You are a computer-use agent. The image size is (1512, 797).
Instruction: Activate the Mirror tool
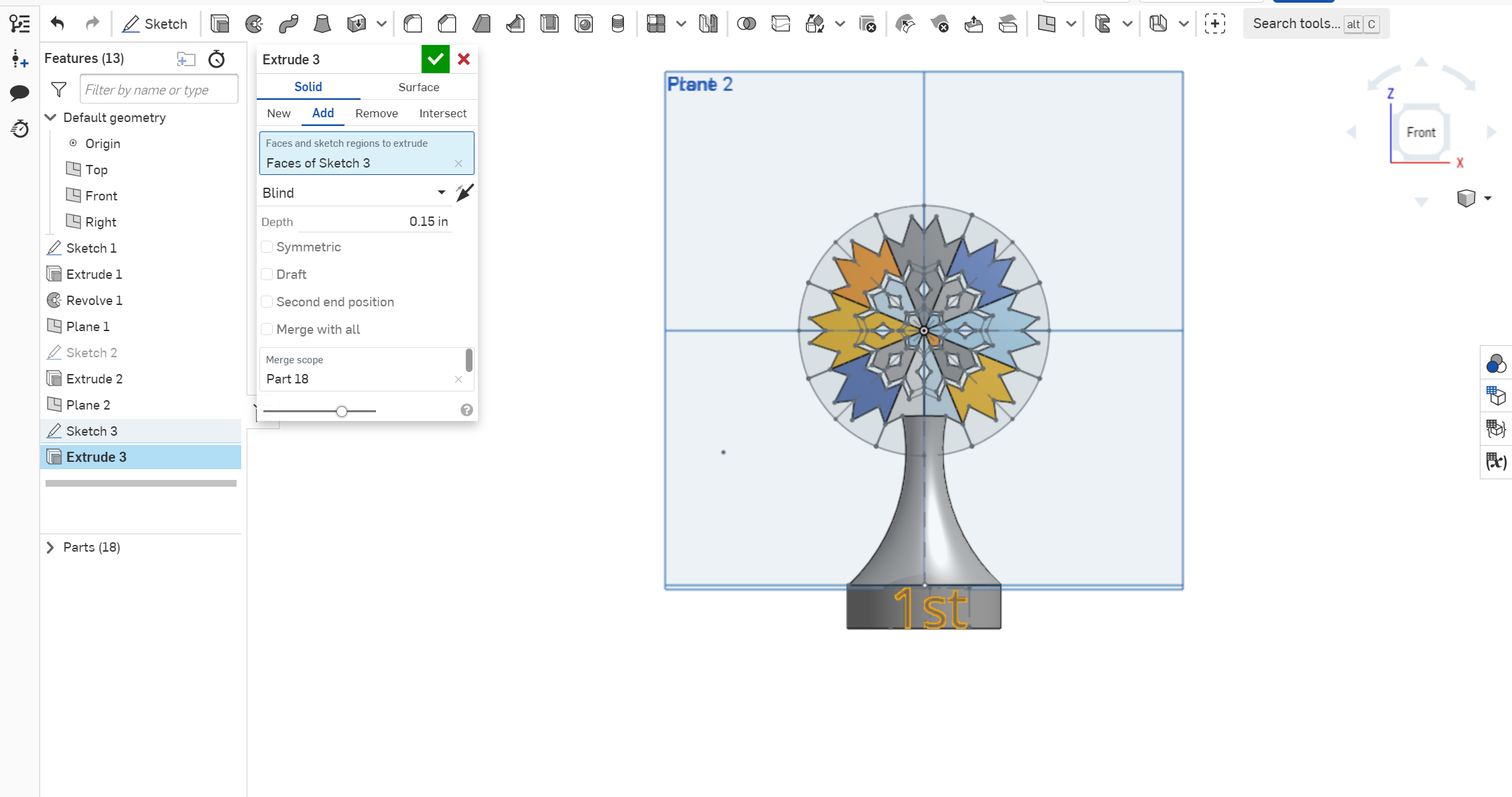pos(708,23)
